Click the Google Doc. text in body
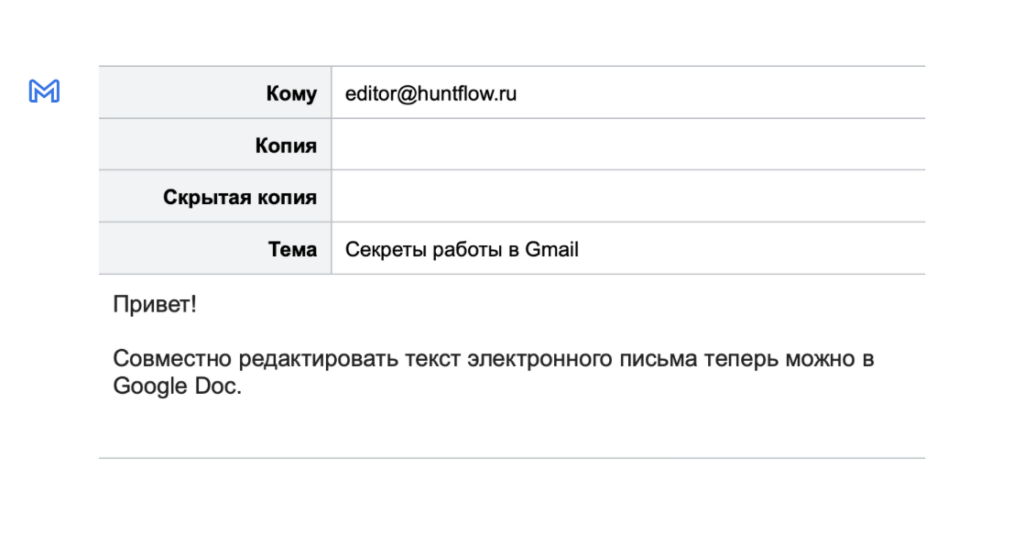The image size is (1024, 533). pos(177,387)
